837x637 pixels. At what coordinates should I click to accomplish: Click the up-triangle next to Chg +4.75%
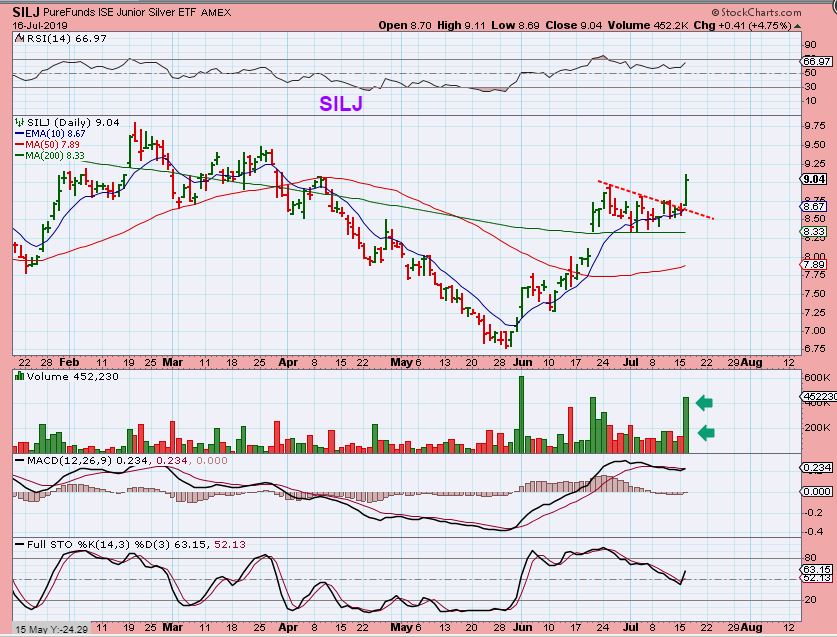[x=797, y=26]
